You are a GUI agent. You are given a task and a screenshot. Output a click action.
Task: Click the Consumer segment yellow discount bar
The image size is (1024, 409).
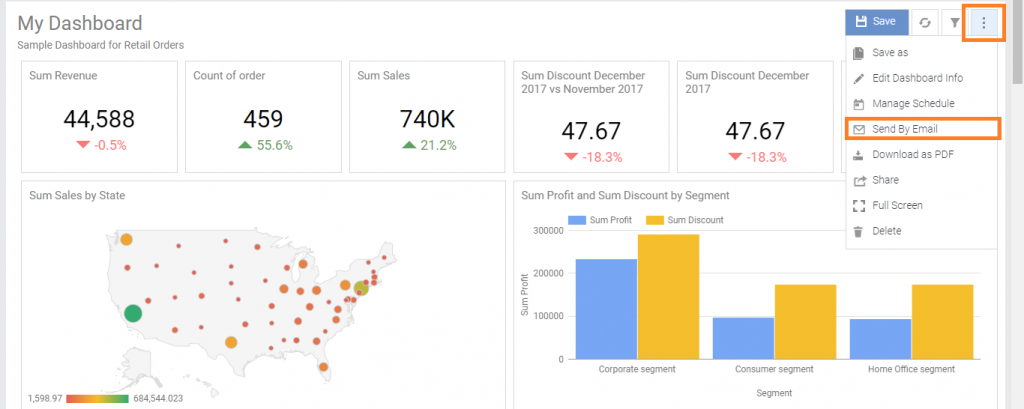(805, 321)
